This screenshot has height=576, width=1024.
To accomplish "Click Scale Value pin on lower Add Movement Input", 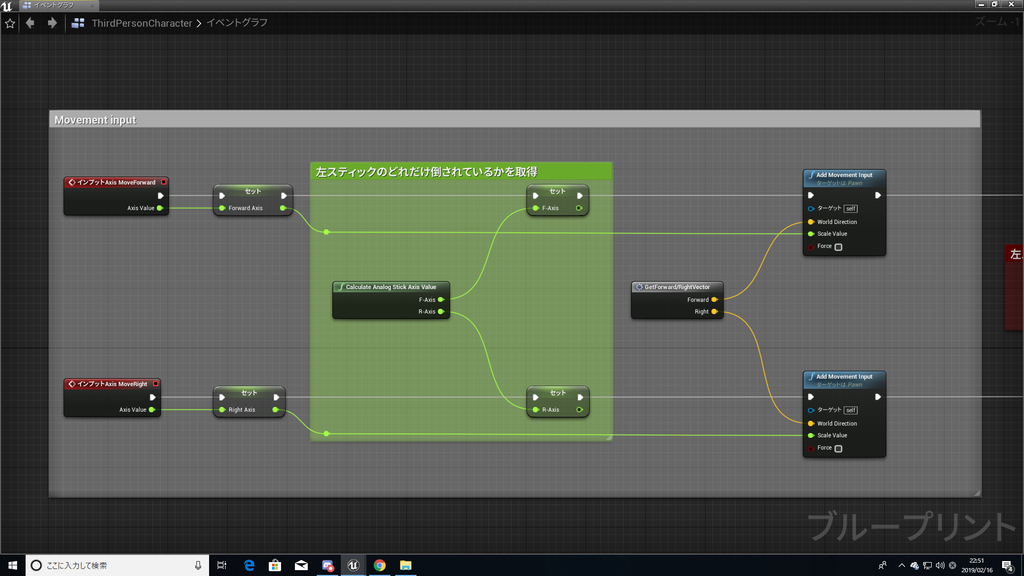I will [x=811, y=436].
